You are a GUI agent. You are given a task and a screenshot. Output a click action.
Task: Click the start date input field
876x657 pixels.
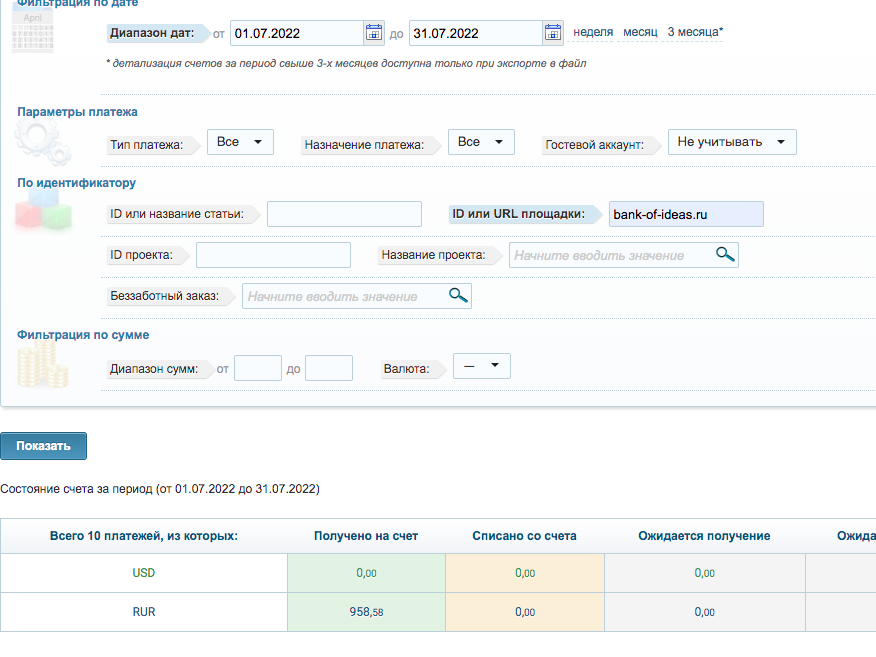(x=296, y=33)
